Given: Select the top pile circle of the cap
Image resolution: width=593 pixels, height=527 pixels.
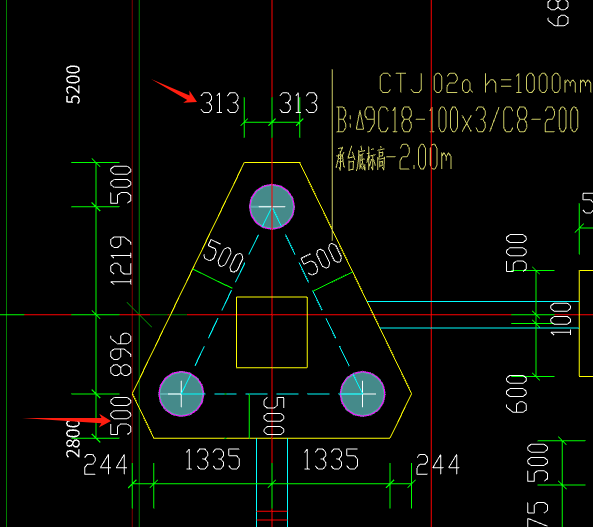Looking at the screenshot, I should pos(272,207).
